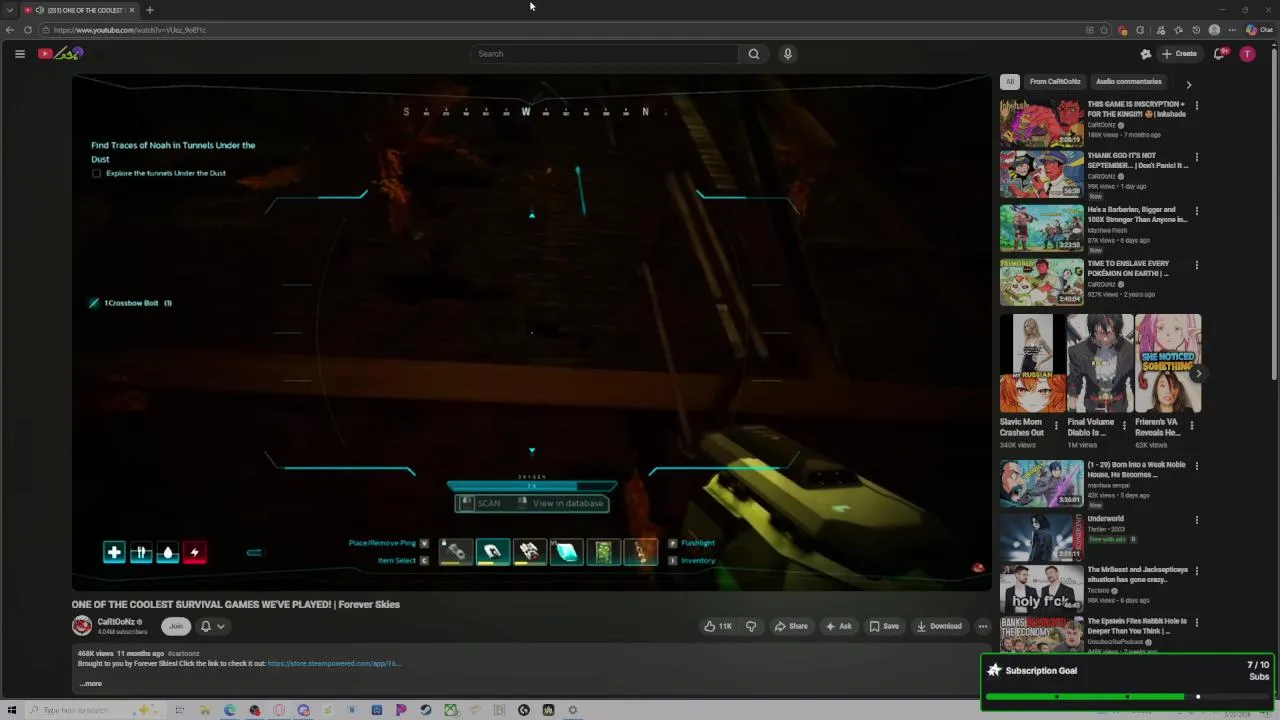Expand the description with ...more

(90, 684)
